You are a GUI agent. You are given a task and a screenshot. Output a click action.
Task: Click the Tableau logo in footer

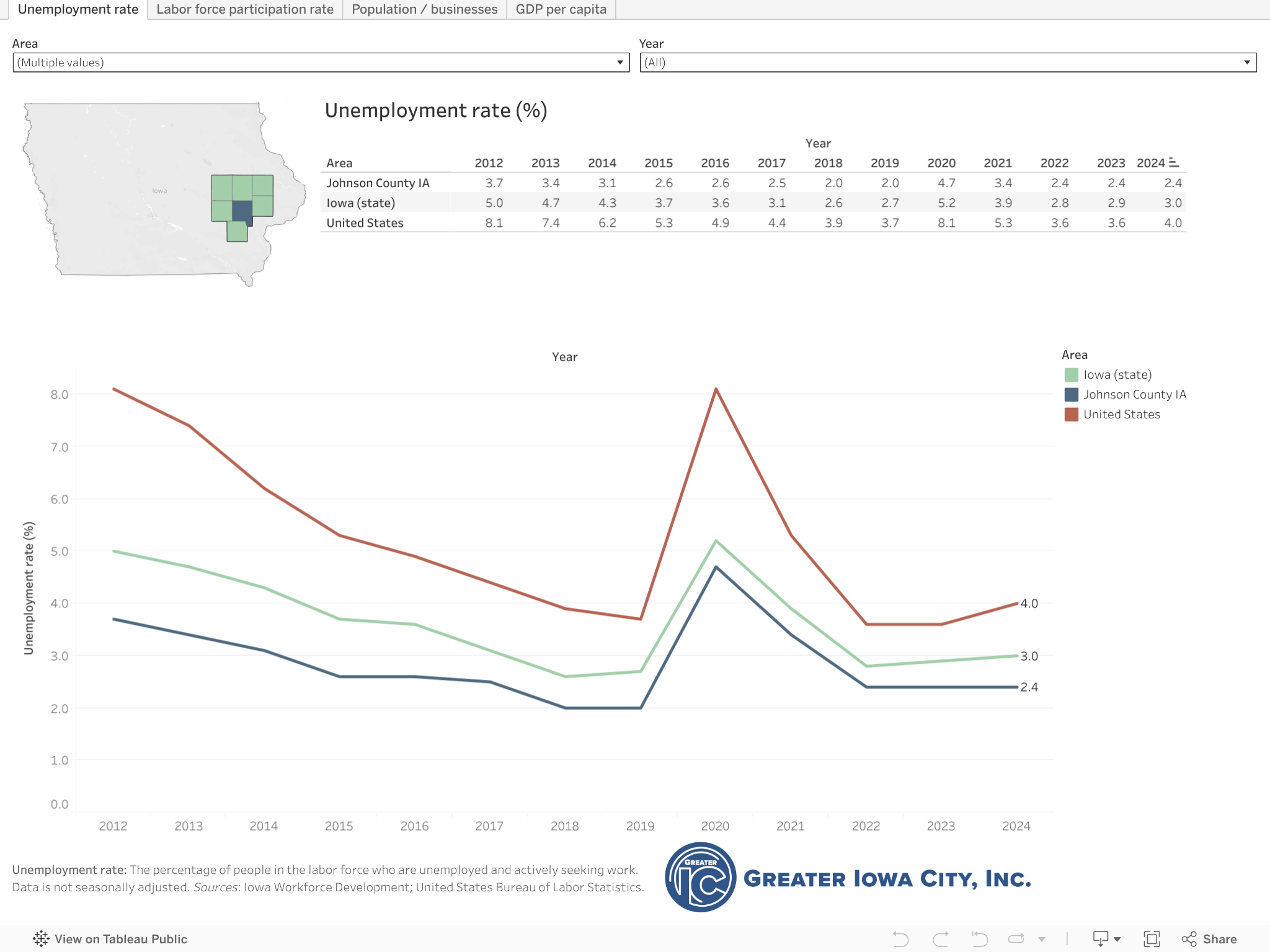coord(42,939)
